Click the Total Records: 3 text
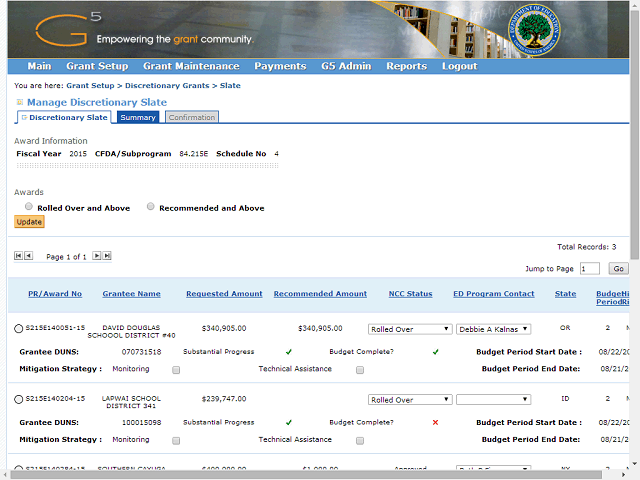The image size is (640, 480). [587, 247]
